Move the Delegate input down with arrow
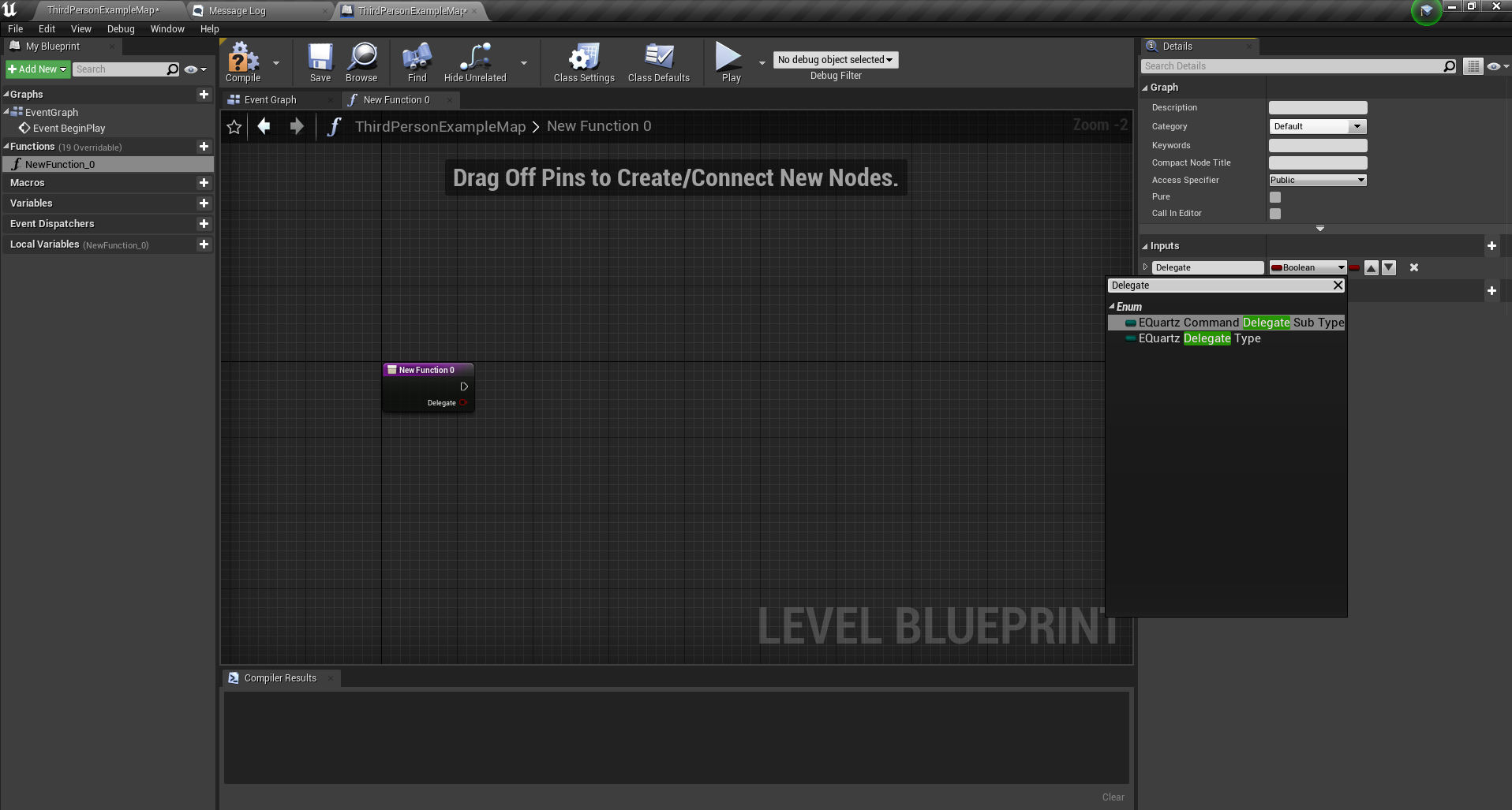The image size is (1512, 810). pyautogui.click(x=1389, y=267)
